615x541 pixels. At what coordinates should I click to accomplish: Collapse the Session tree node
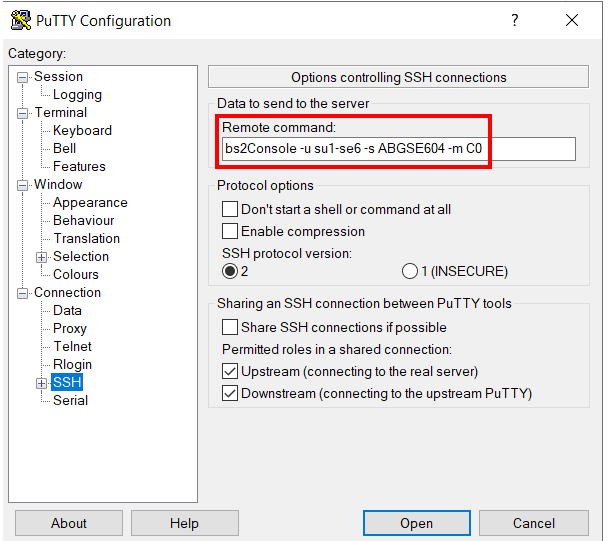24,77
